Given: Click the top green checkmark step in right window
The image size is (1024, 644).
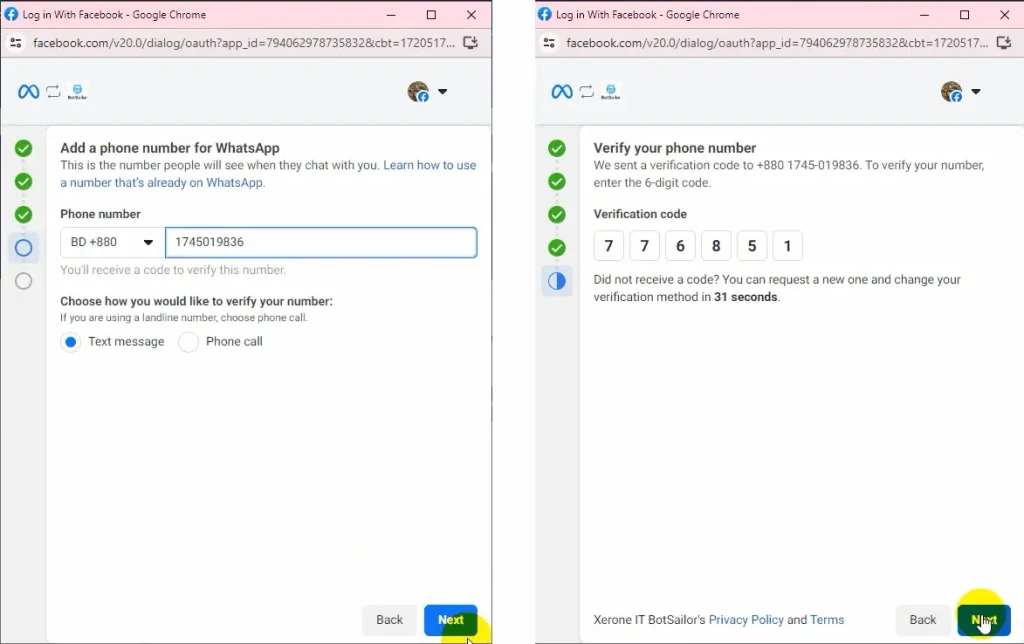Looking at the screenshot, I should click(557, 149).
